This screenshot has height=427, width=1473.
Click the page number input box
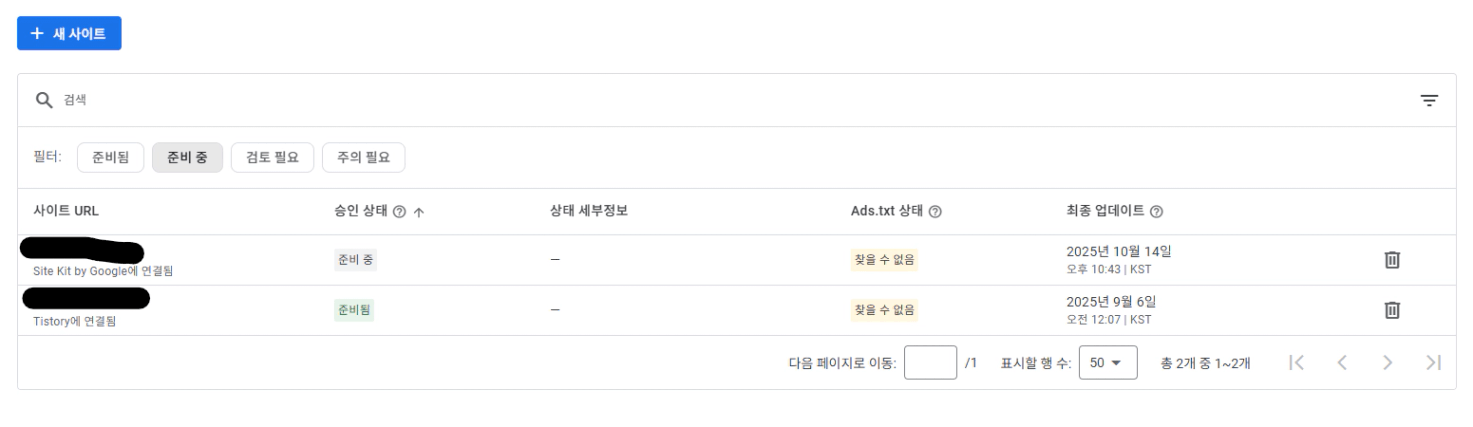930,363
